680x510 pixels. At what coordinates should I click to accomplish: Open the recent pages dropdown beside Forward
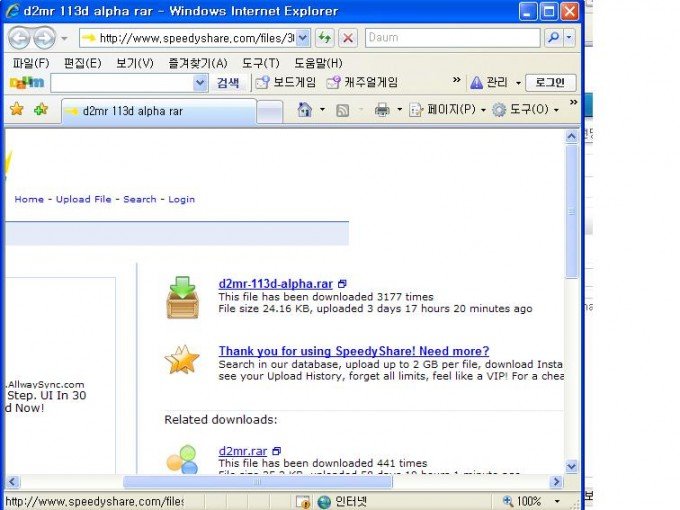(x=64, y=39)
